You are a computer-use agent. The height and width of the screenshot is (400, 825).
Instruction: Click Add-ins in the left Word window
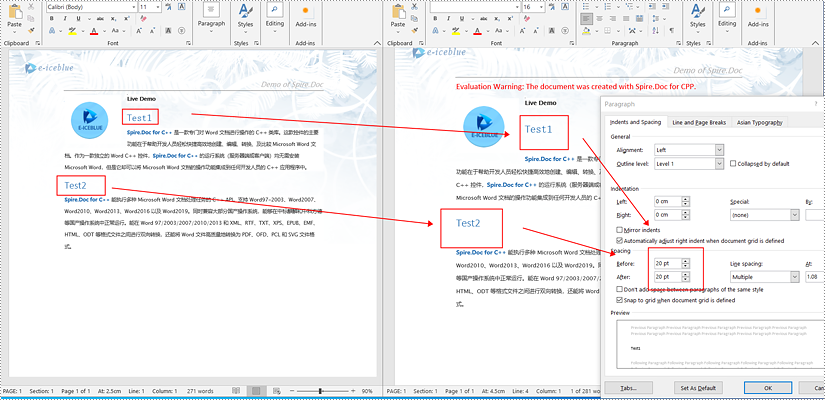[306, 17]
